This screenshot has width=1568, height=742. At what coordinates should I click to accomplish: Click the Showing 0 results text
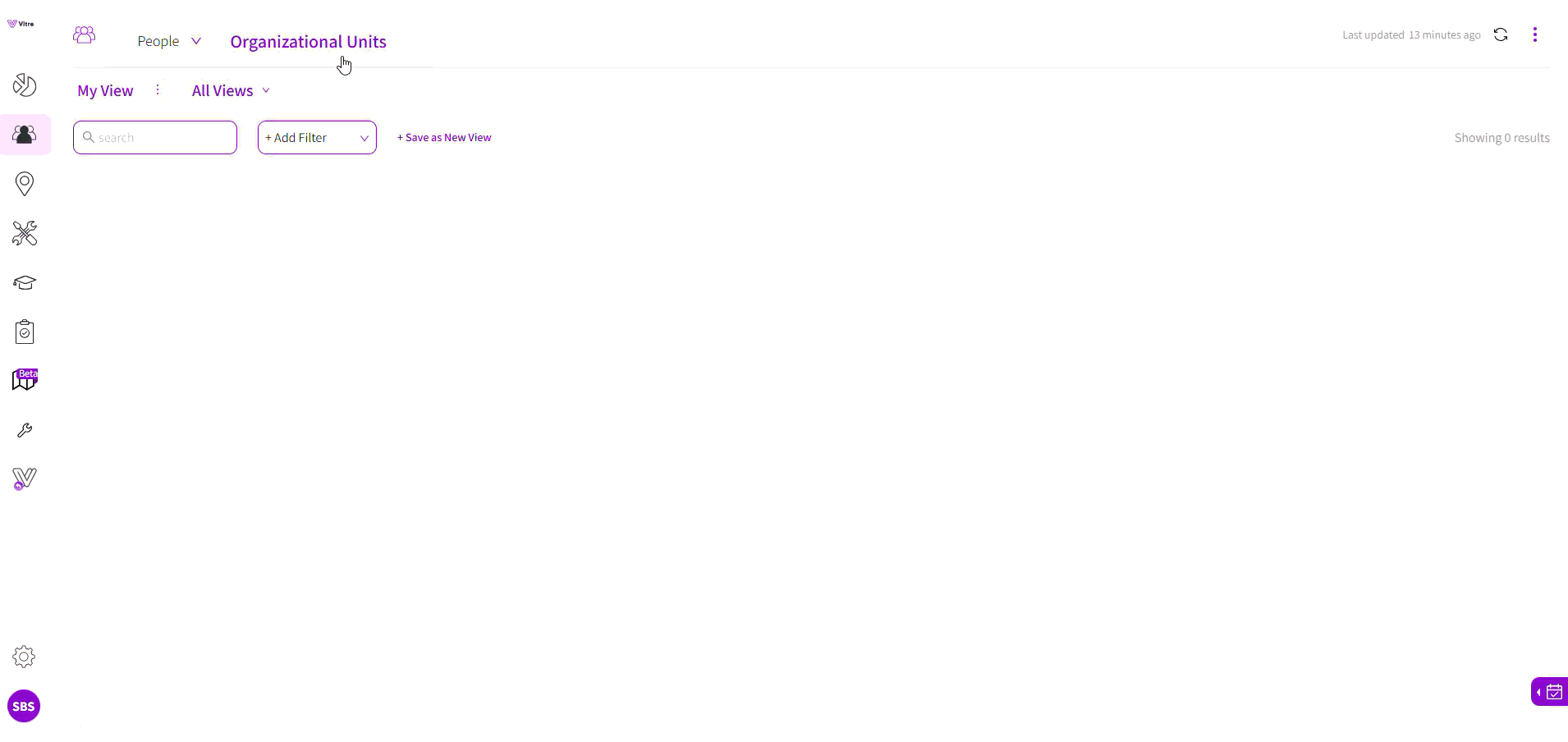click(1502, 138)
